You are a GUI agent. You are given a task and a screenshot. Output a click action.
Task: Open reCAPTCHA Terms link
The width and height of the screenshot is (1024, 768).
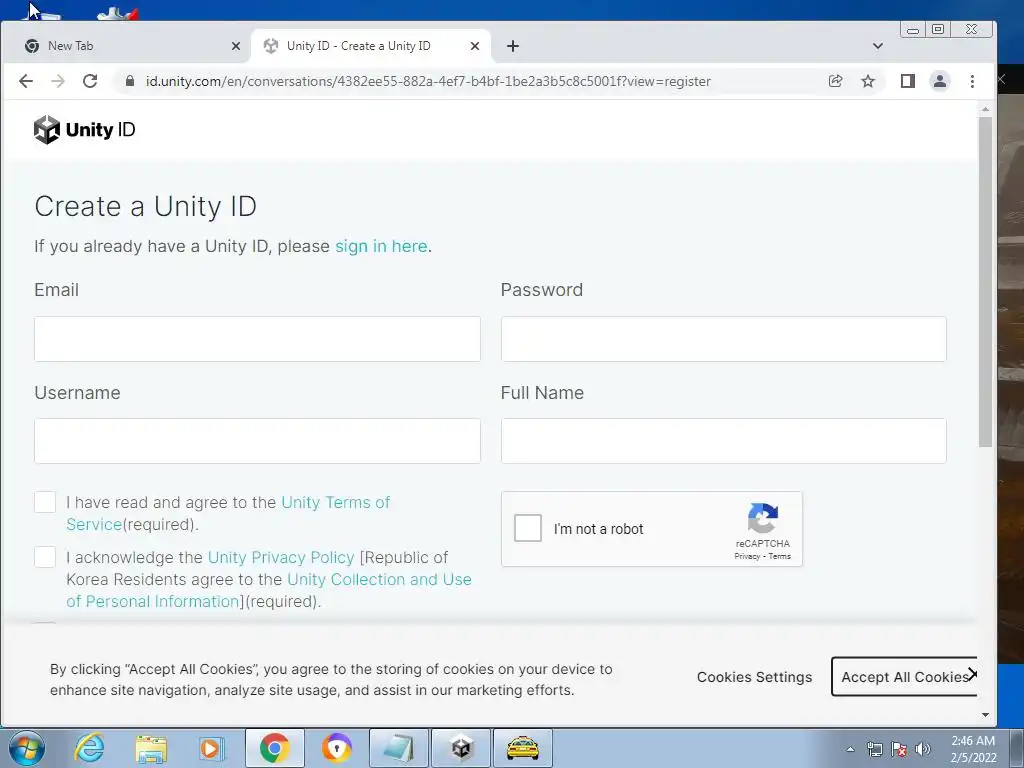click(779, 556)
